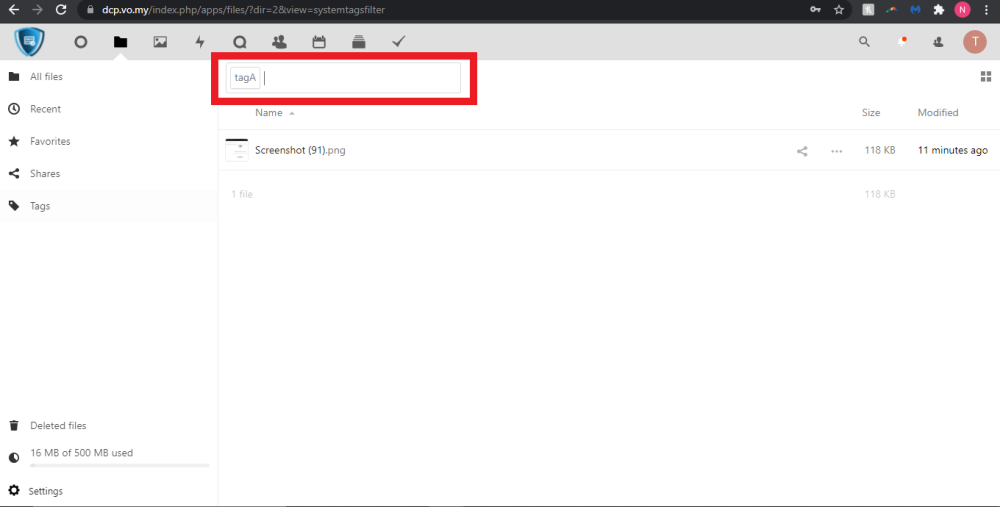Open Deleted files in sidebar
Viewport: 1000px width, 507px height.
click(x=58, y=426)
